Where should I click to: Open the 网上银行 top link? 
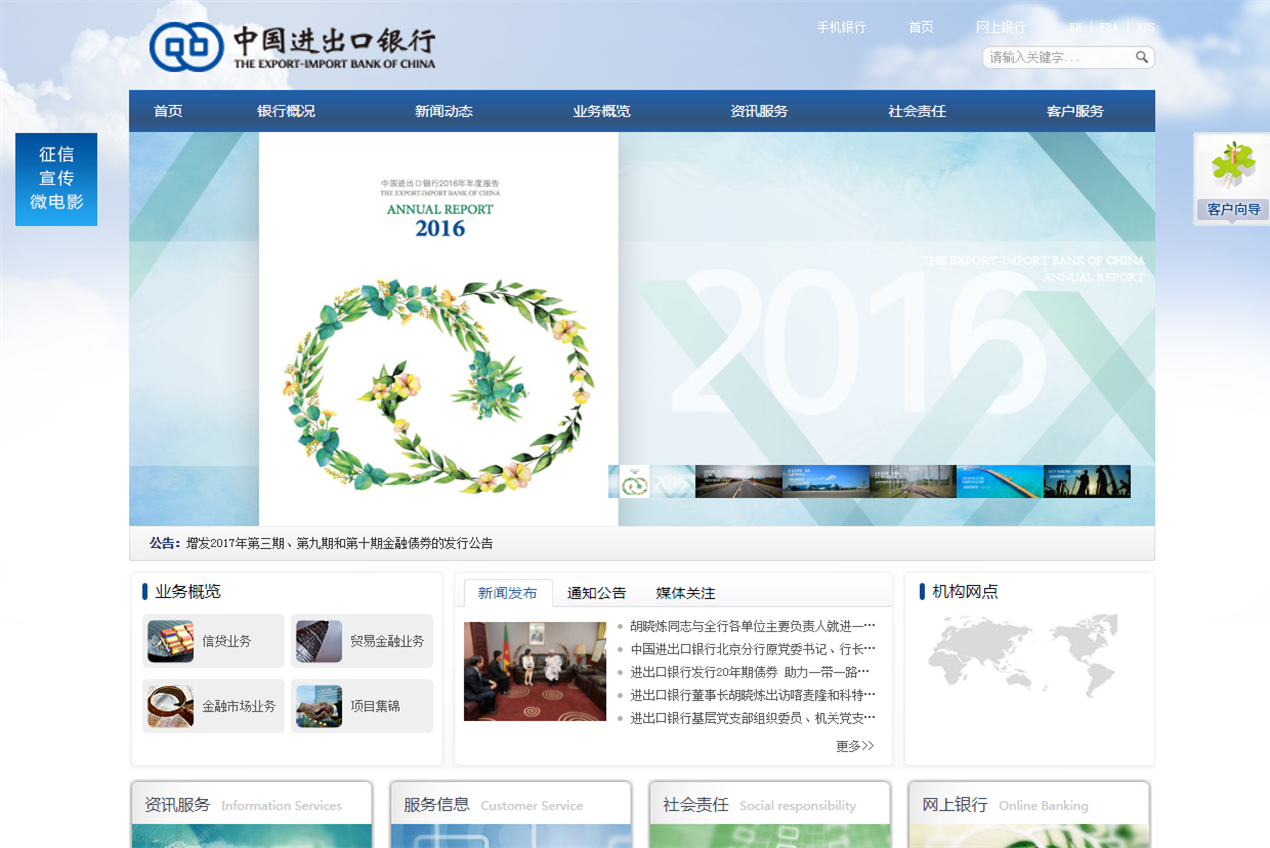point(1001,27)
